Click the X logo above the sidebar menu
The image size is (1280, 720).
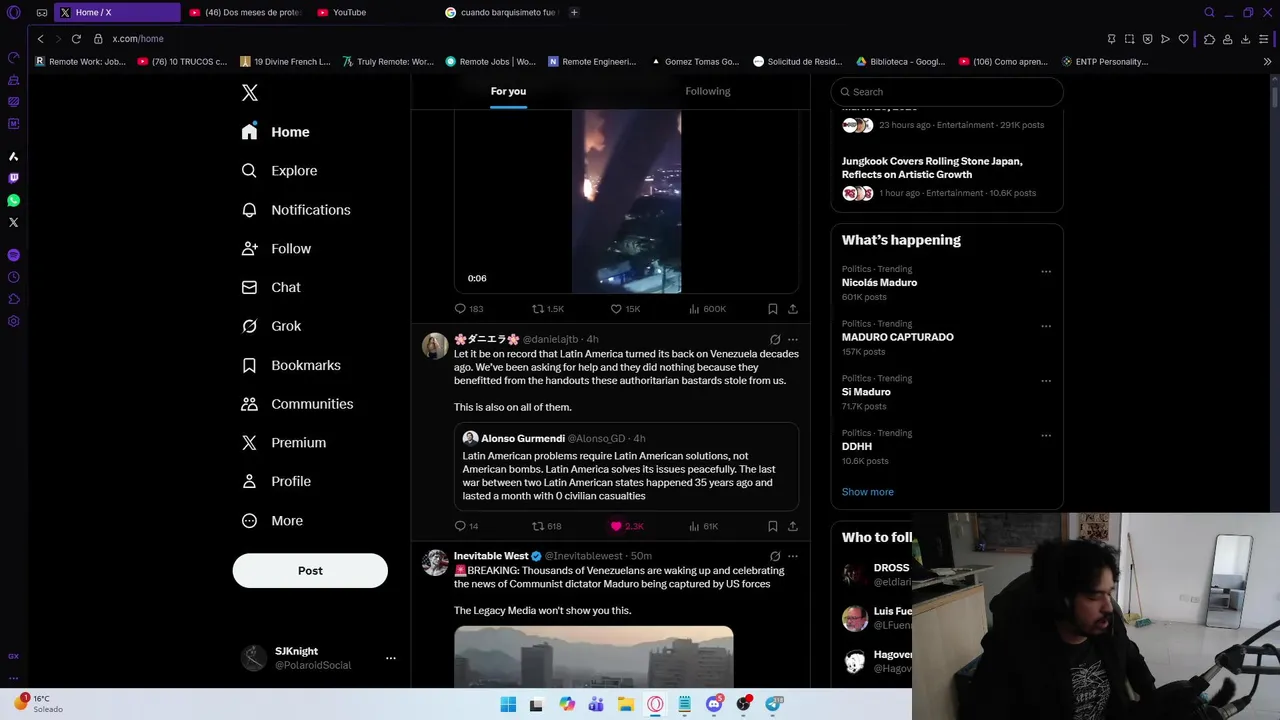pyautogui.click(x=250, y=93)
